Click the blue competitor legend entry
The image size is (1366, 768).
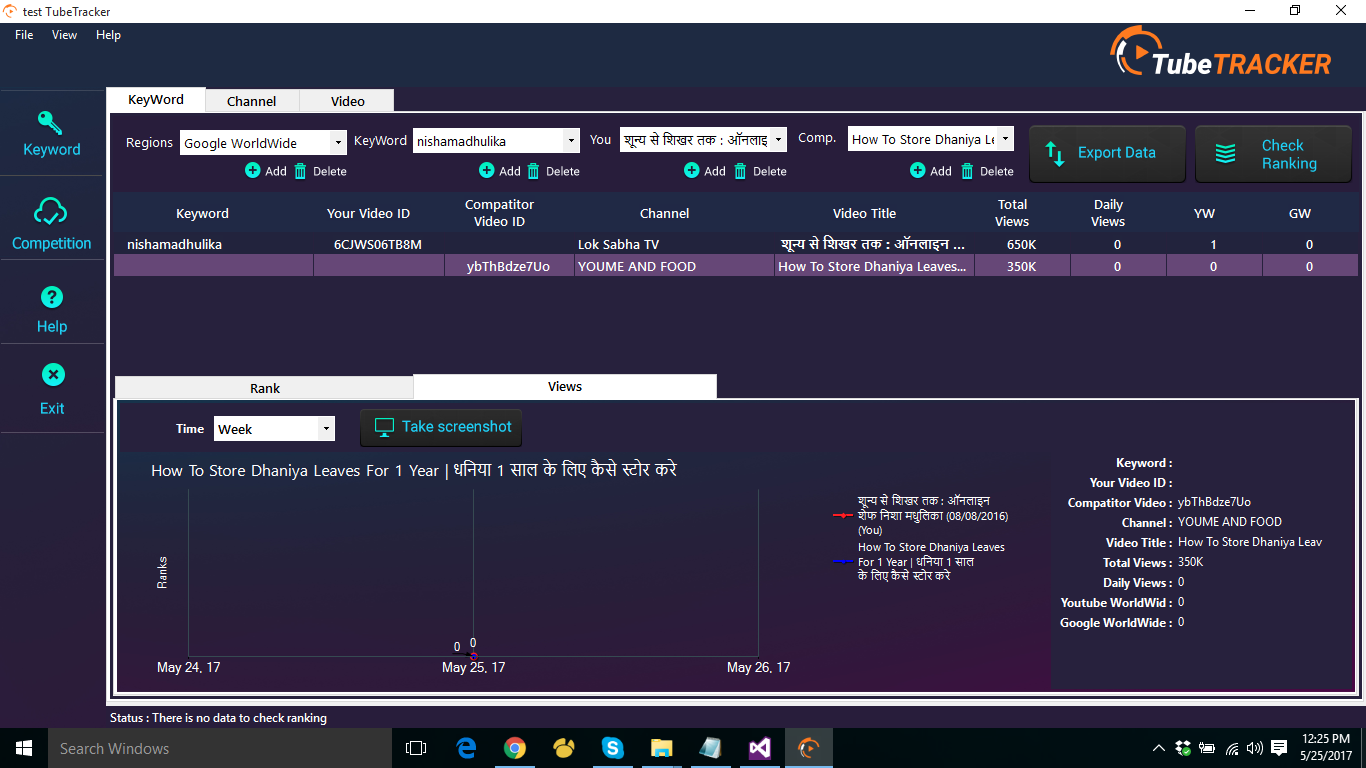coord(918,561)
